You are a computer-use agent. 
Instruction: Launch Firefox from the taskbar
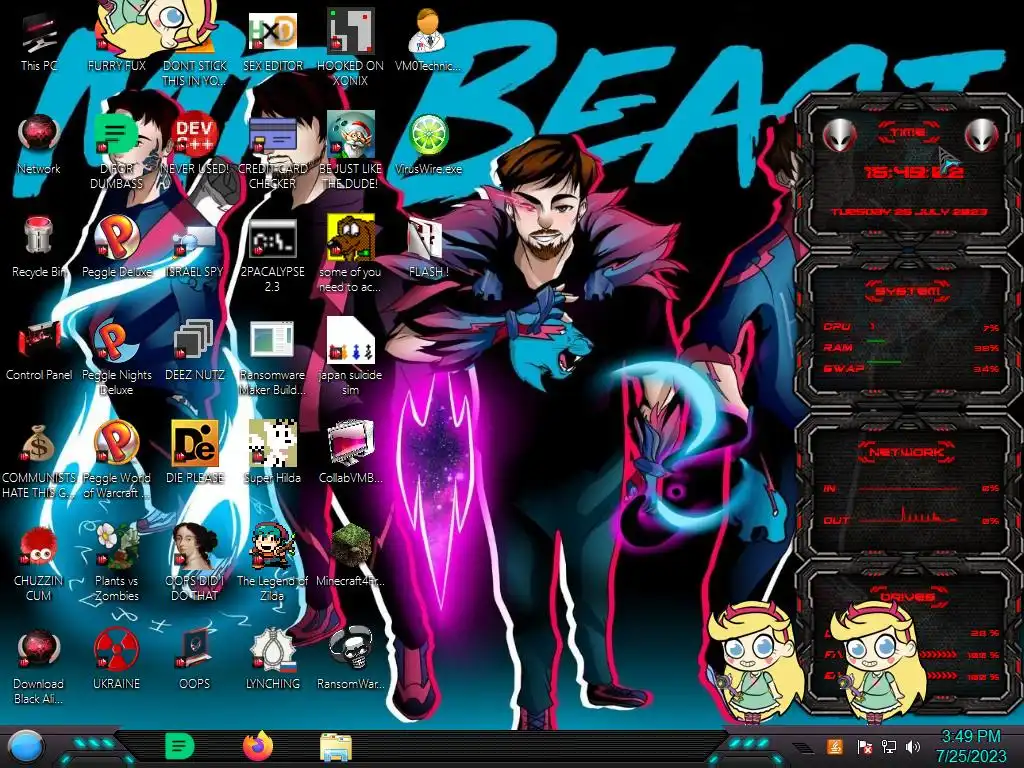point(258,746)
